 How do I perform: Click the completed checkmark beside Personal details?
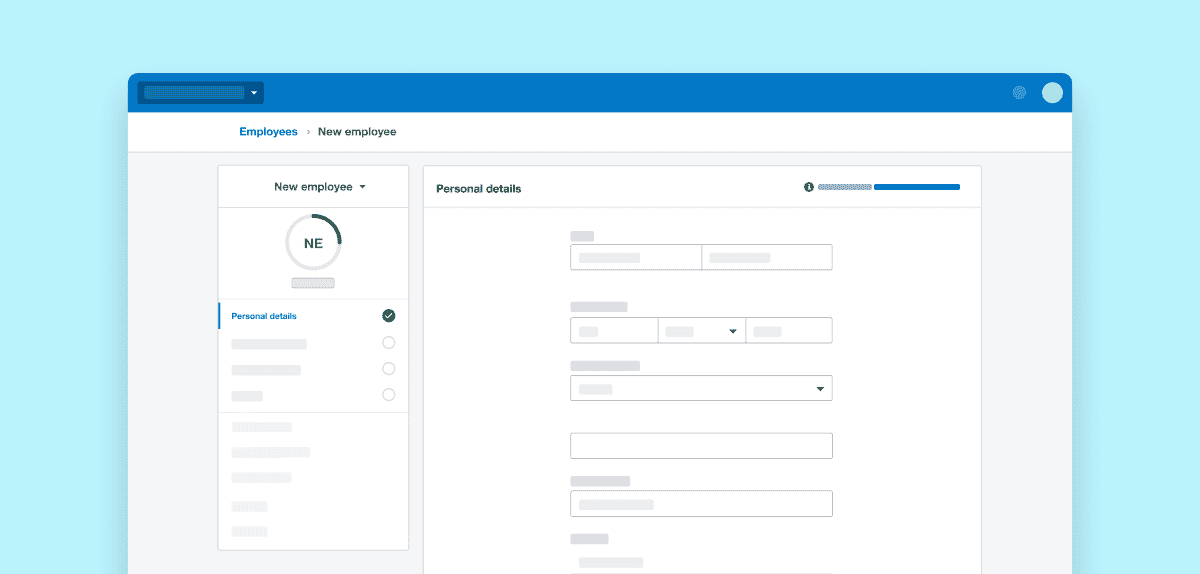[x=389, y=316]
